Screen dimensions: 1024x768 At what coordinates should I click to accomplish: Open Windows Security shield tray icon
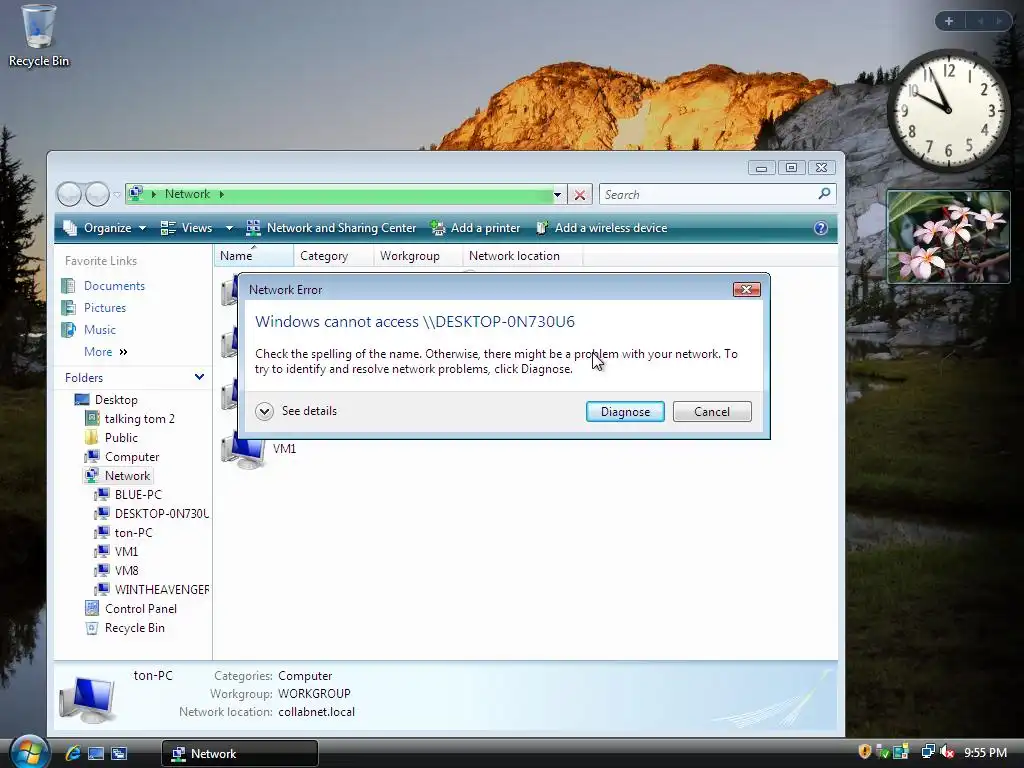click(x=865, y=752)
